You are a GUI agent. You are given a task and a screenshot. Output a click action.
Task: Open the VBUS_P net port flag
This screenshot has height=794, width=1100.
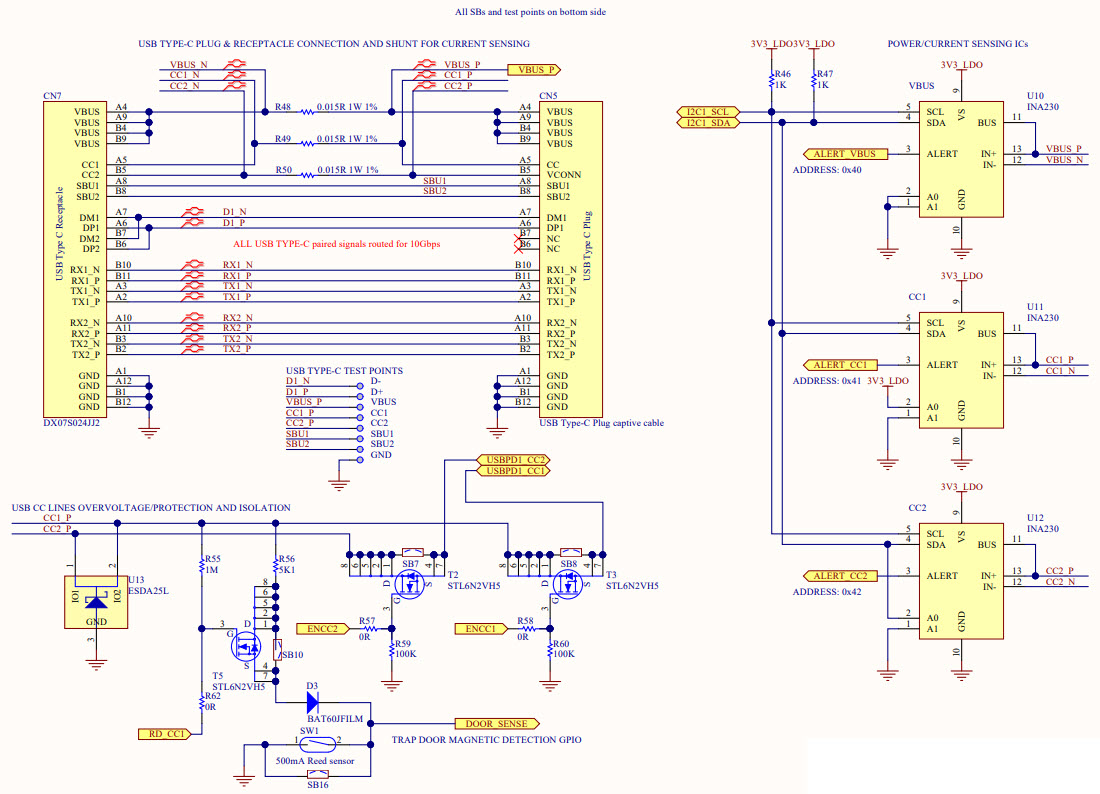[533, 70]
